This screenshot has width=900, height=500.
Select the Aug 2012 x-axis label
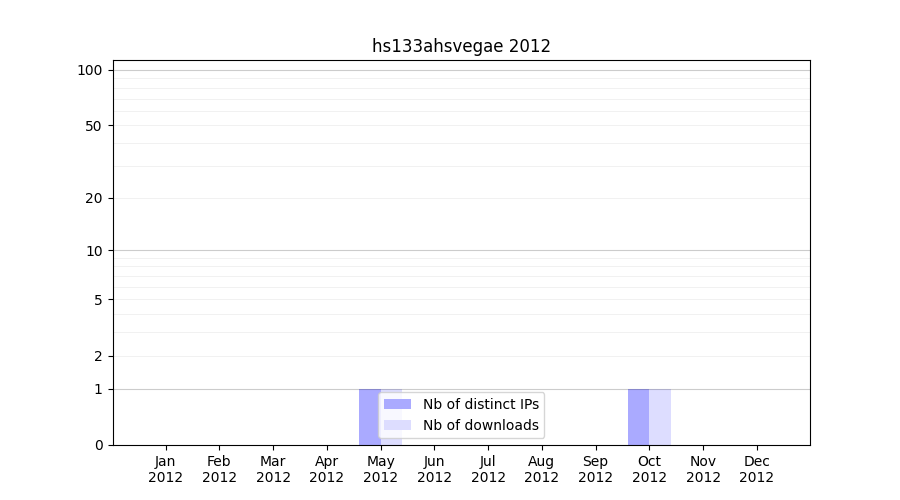click(x=541, y=469)
